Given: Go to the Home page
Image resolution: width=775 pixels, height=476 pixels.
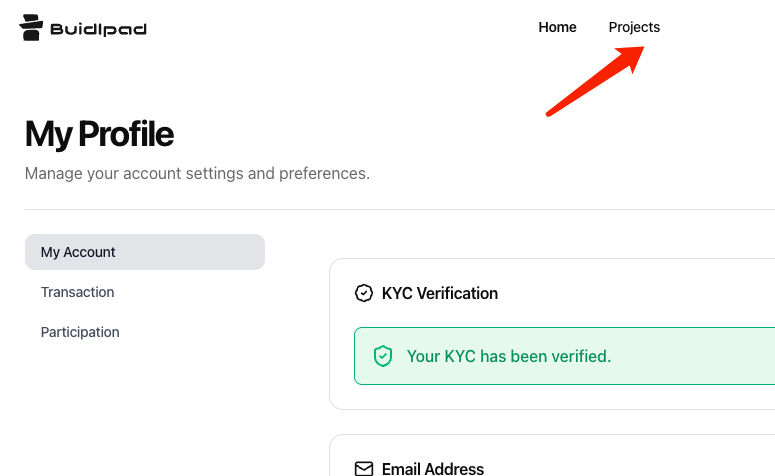Looking at the screenshot, I should (557, 27).
